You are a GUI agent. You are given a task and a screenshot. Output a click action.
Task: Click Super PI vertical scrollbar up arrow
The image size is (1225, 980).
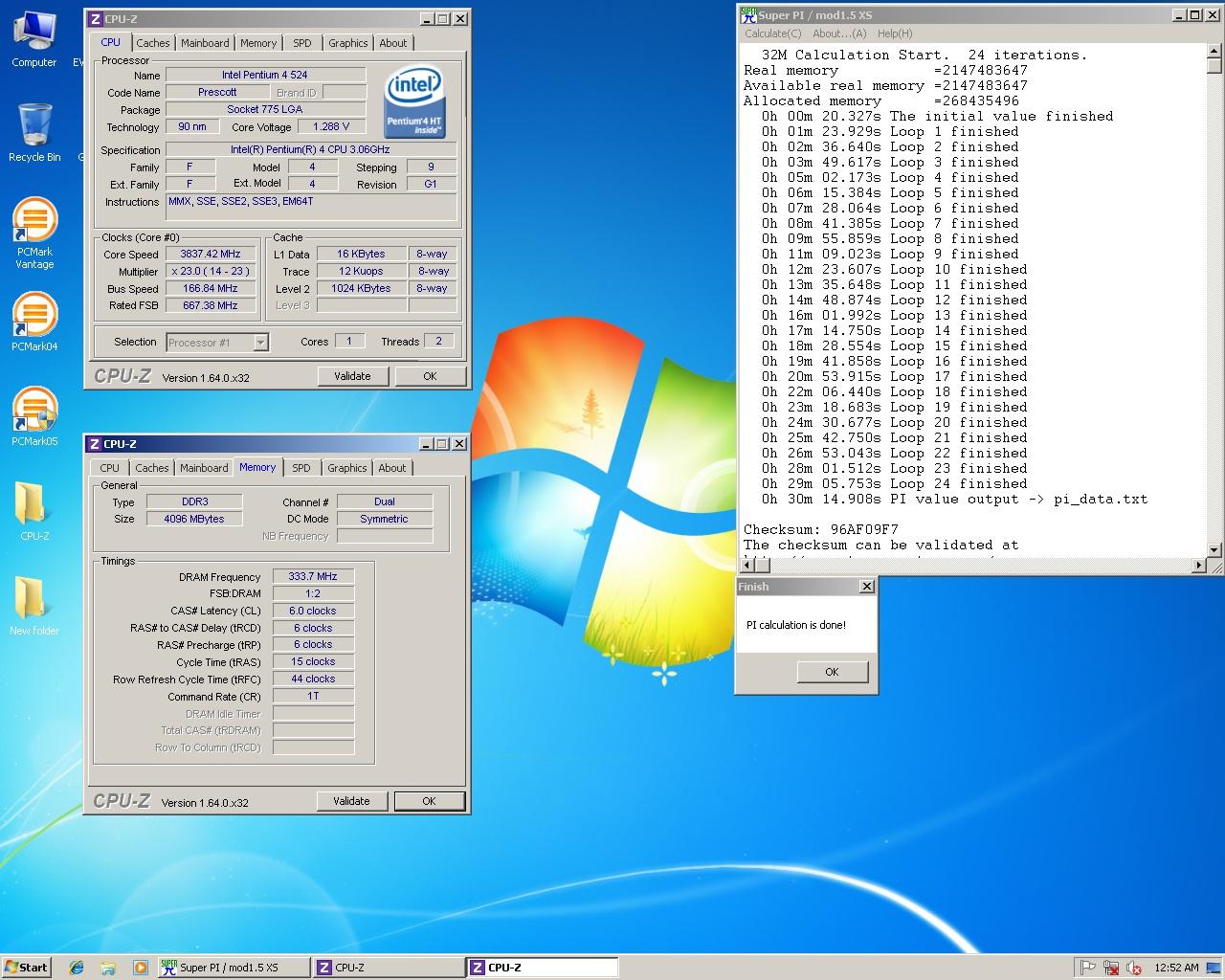click(1214, 52)
